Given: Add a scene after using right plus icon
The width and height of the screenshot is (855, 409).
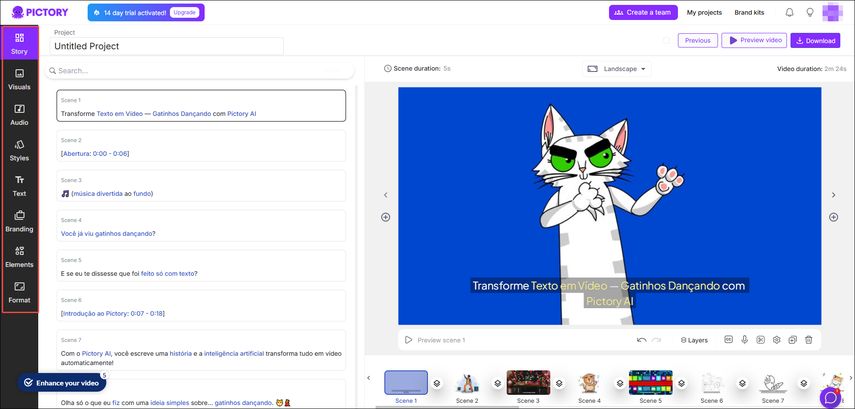Looking at the screenshot, I should (833, 217).
